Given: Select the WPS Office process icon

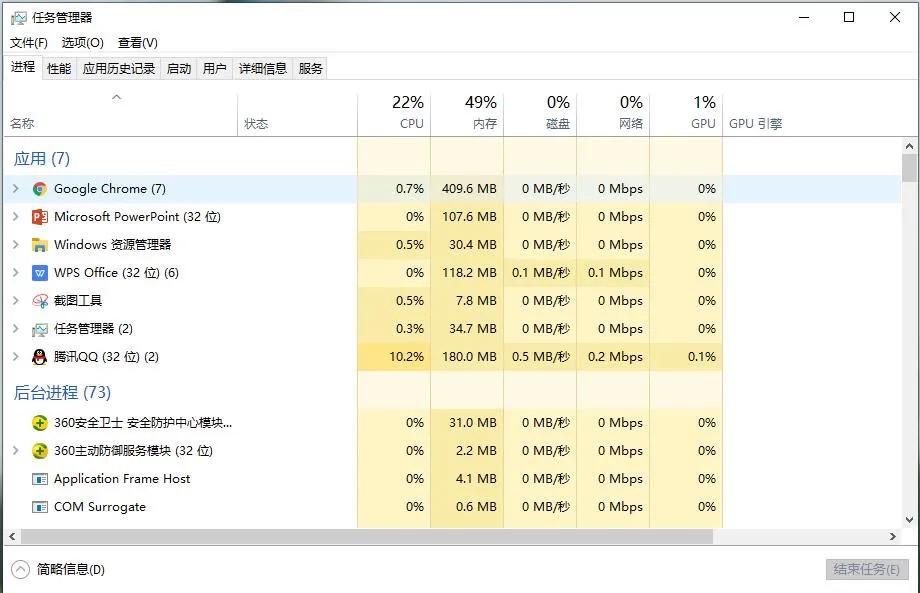Looking at the screenshot, I should (40, 273).
